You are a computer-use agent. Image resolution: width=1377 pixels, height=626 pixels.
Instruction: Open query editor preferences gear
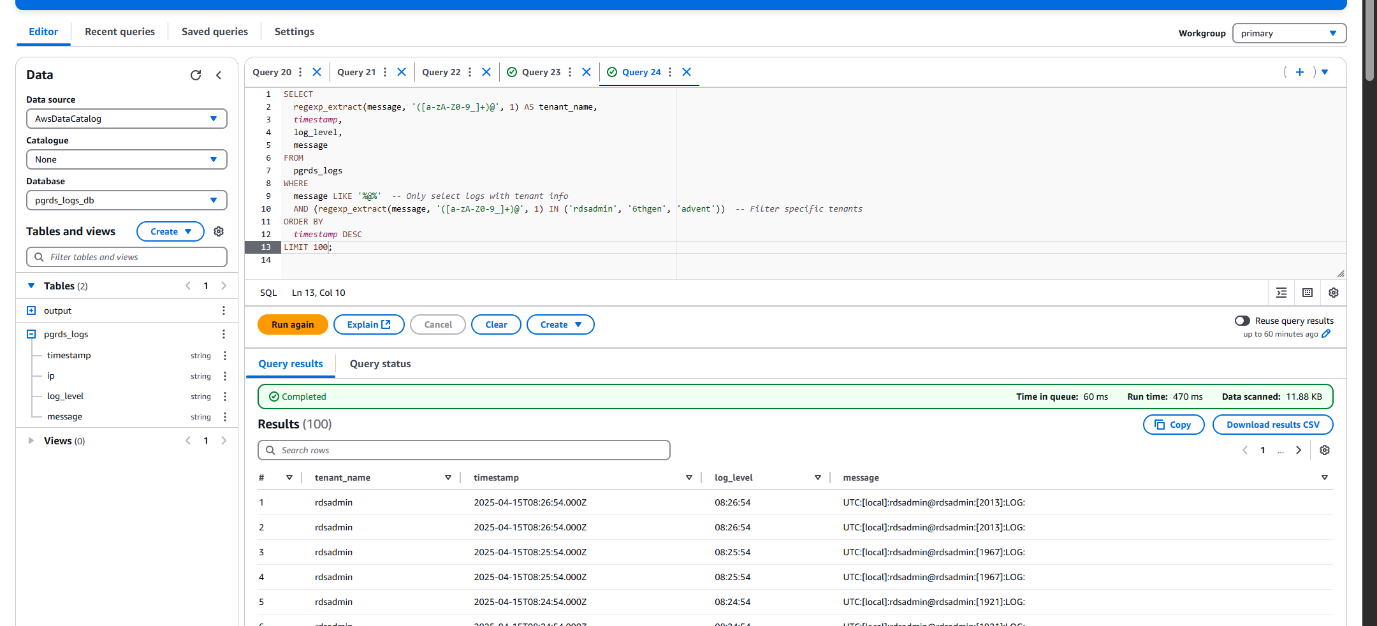coord(1333,293)
